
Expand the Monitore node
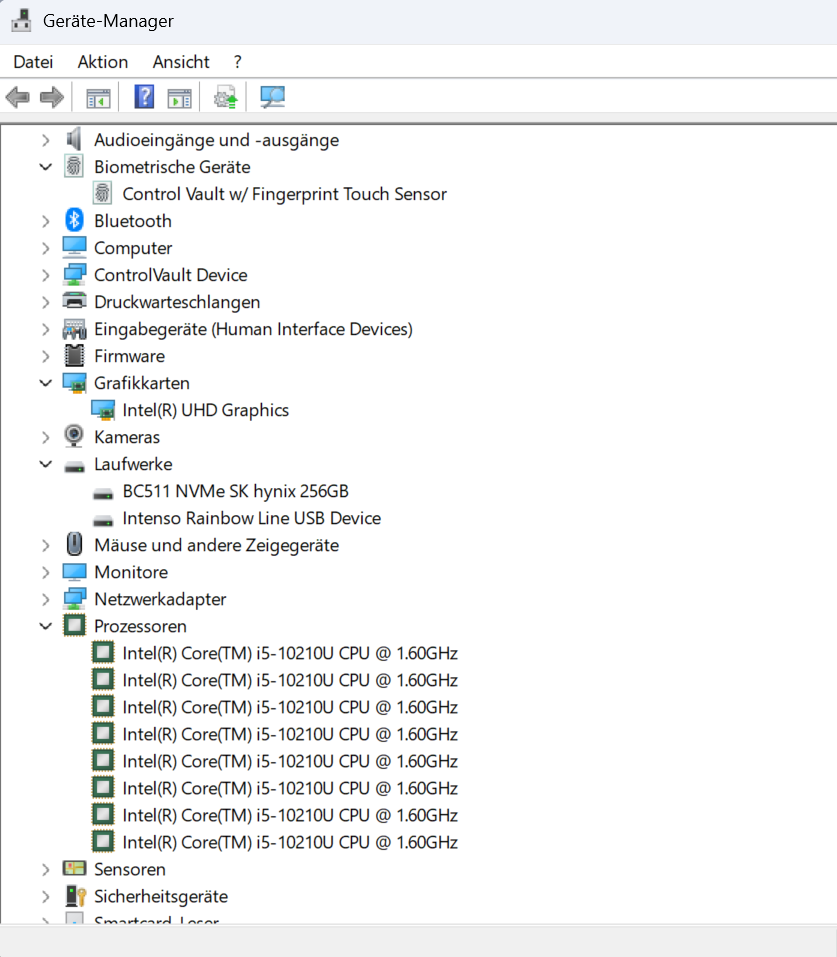46,572
